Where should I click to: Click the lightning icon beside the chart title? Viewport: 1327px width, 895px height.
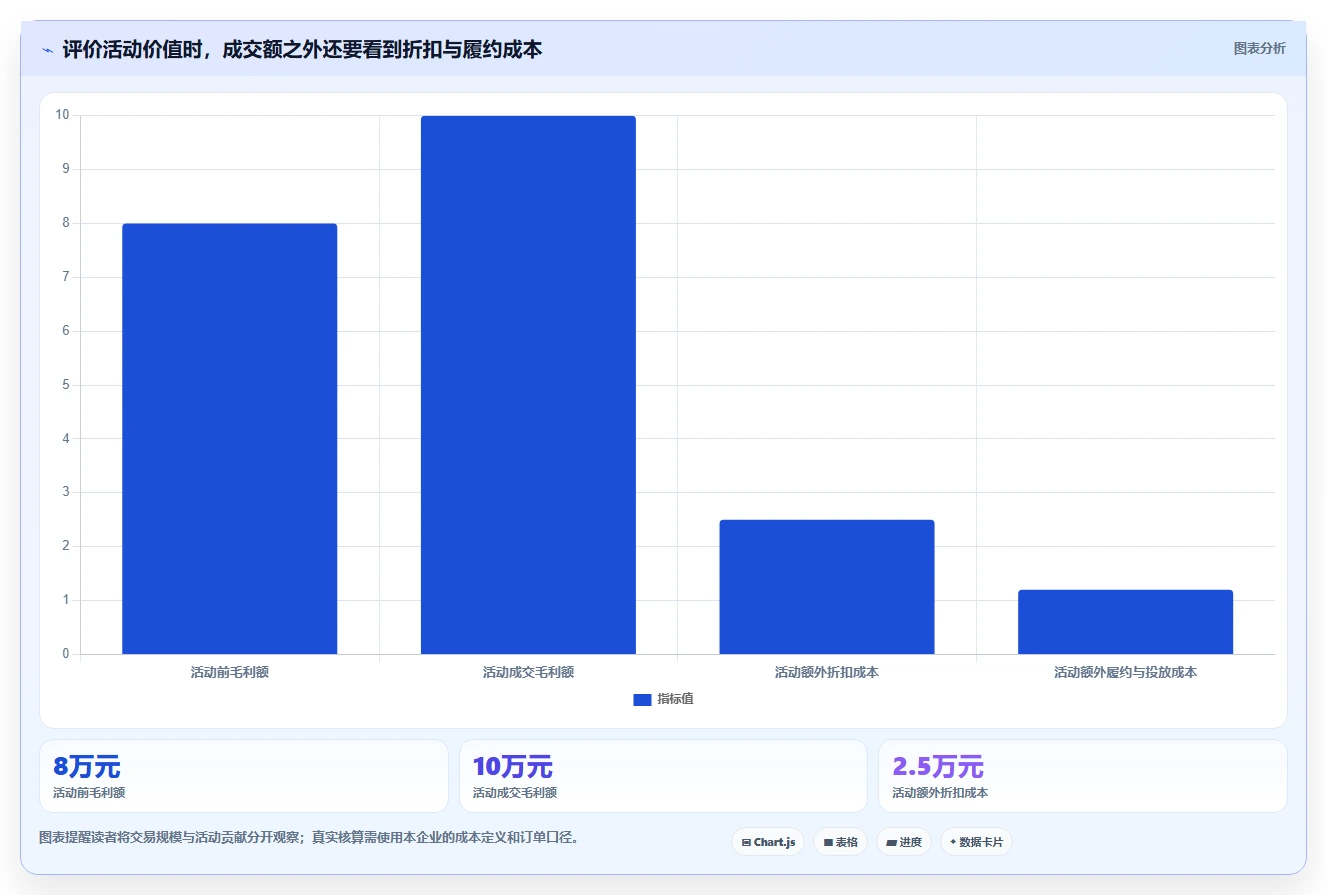click(x=47, y=50)
